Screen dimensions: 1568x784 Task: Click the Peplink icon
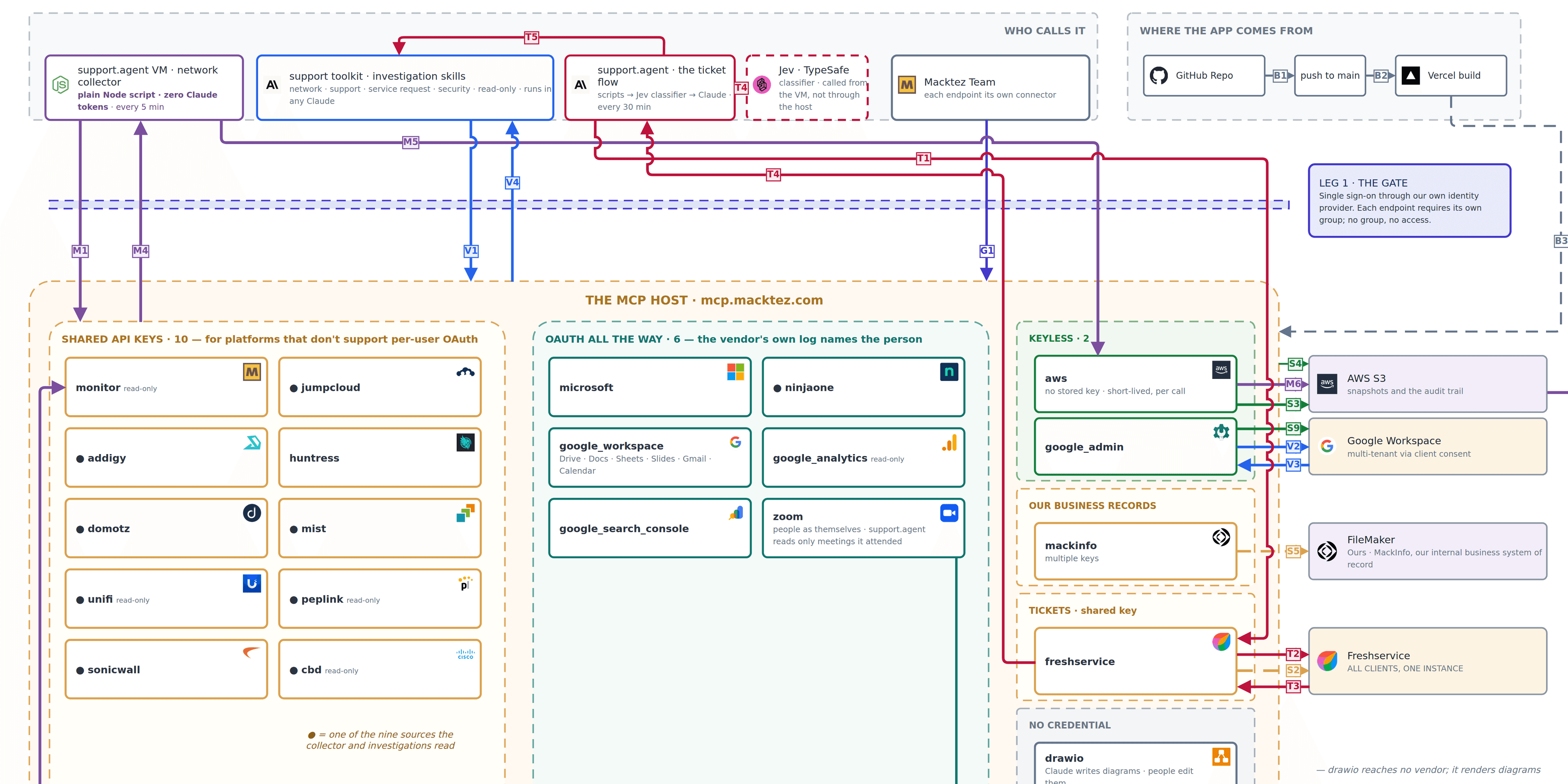coord(465,584)
